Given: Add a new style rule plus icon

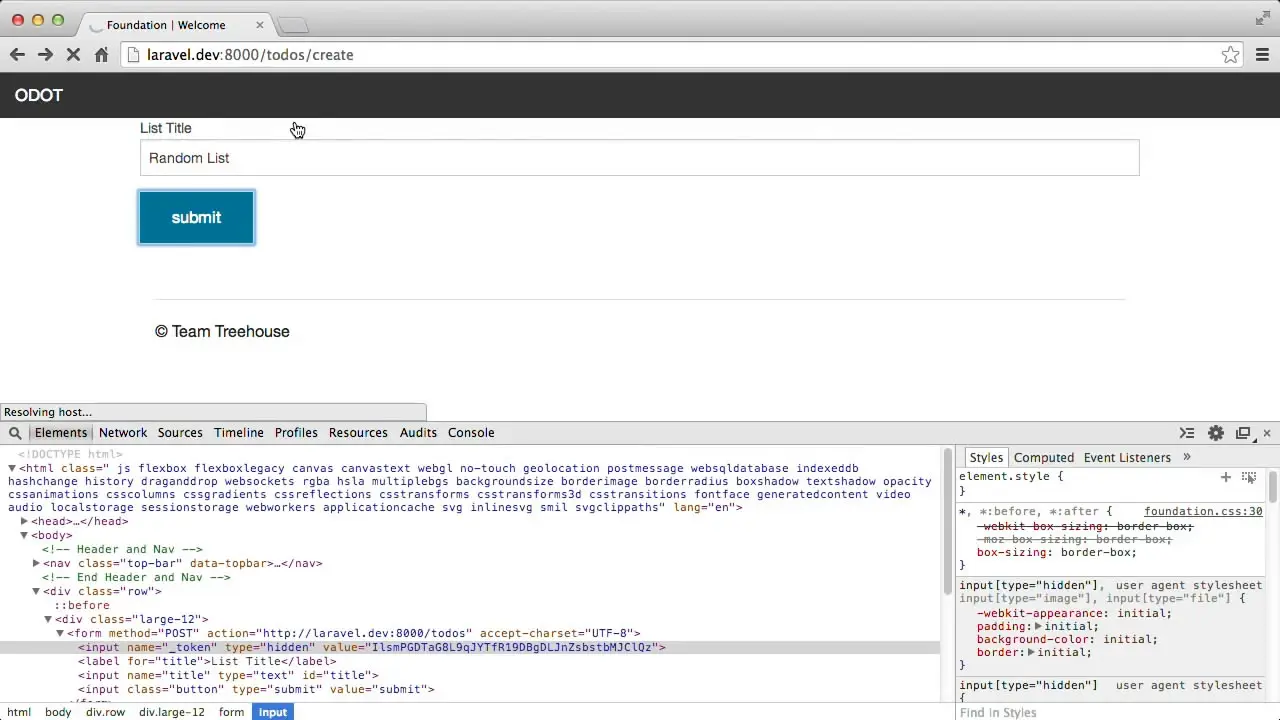Looking at the screenshot, I should tap(1225, 477).
